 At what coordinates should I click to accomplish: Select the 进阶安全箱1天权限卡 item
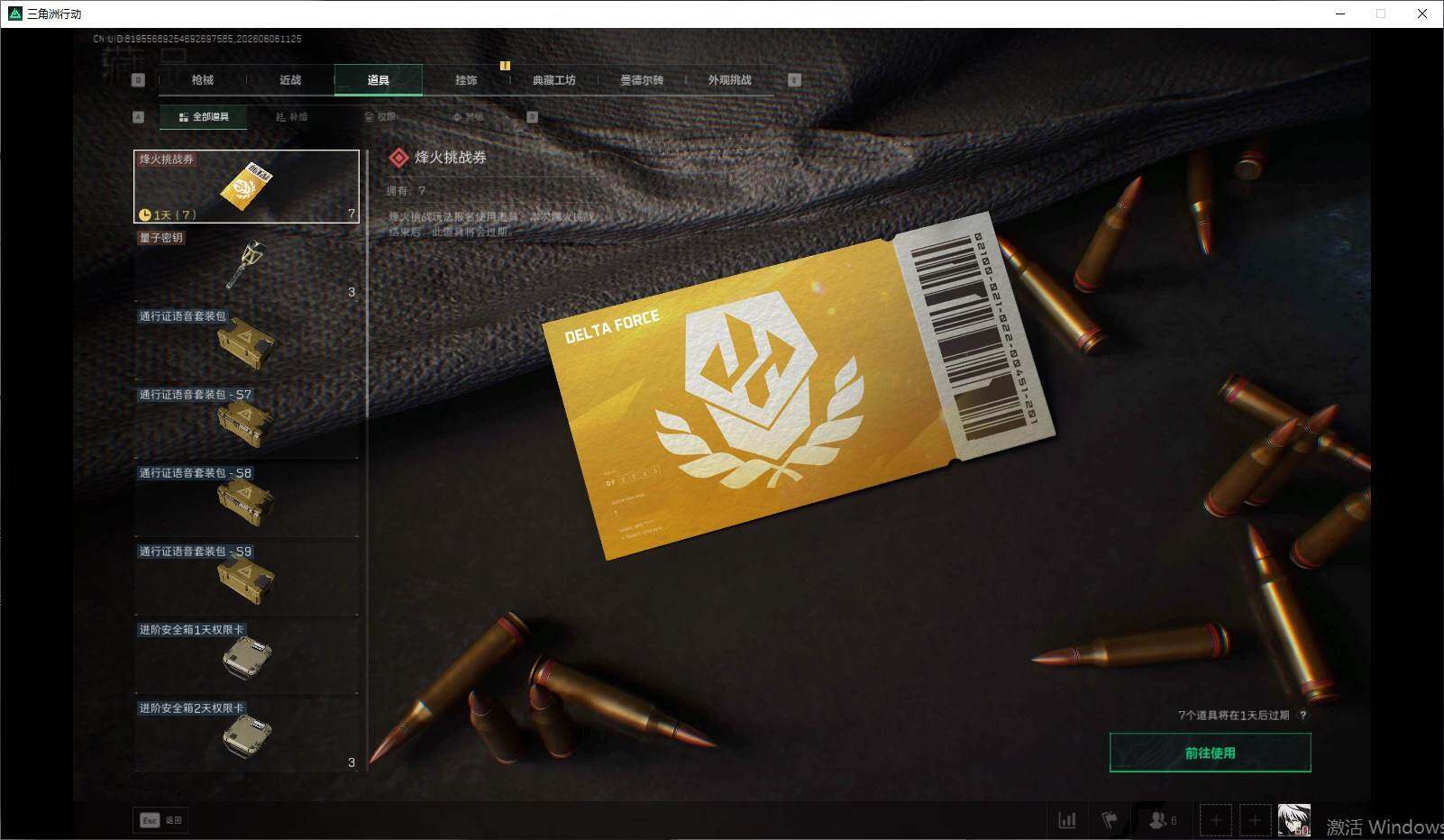click(x=246, y=657)
